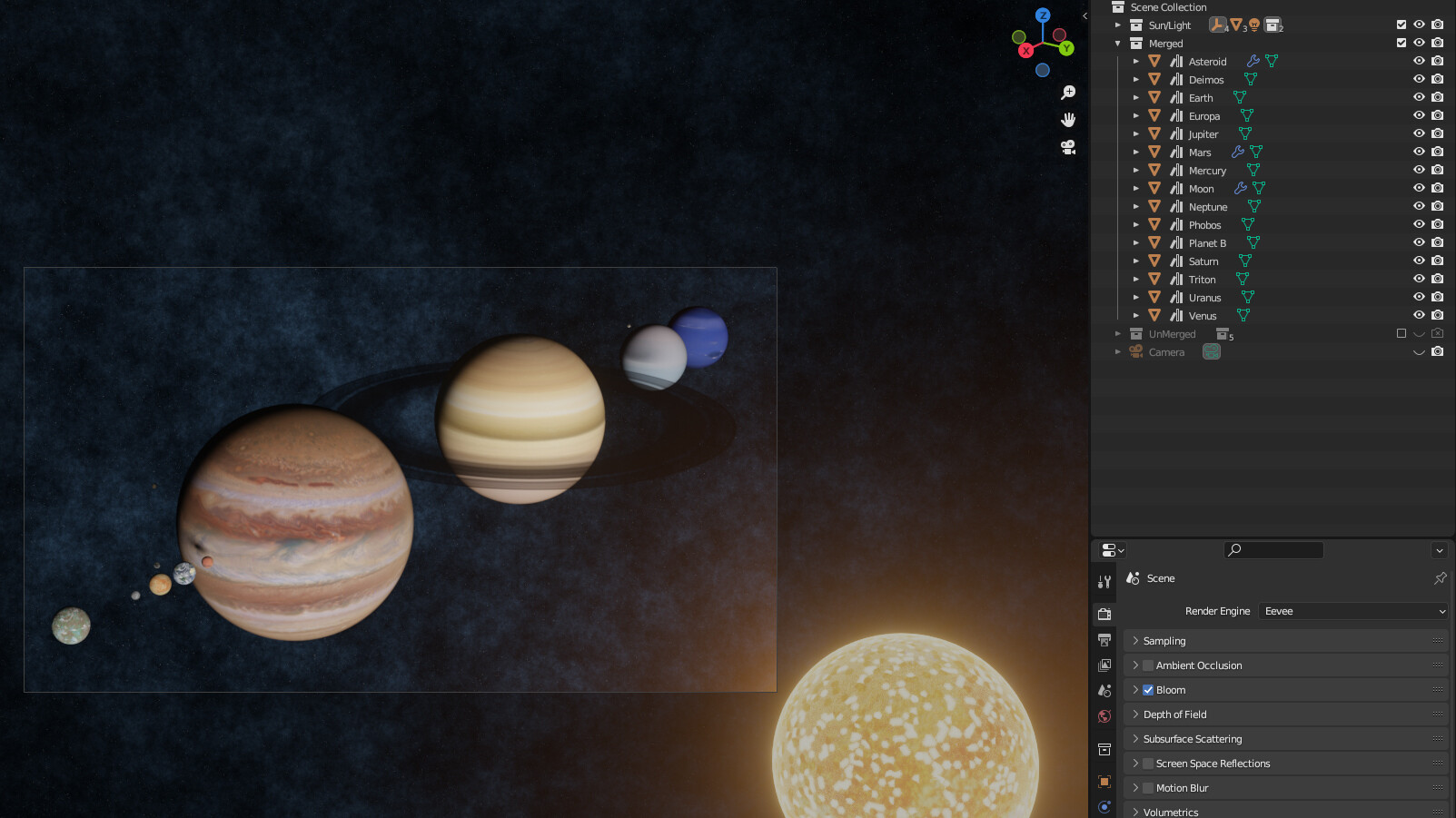The width and height of the screenshot is (1456, 818).
Task: Toggle Saturn visibility eye icon
Action: coord(1419,261)
